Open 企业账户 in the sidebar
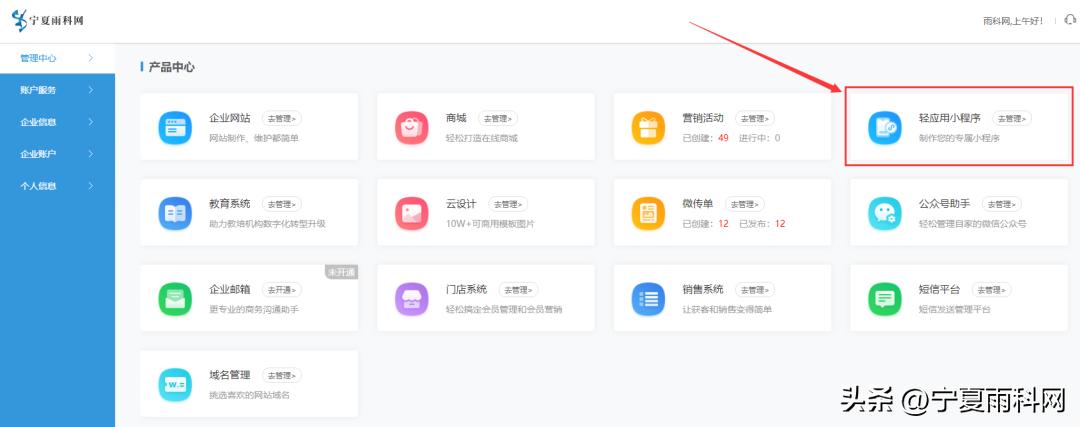Image resolution: width=1080 pixels, height=427 pixels. [x=56, y=154]
